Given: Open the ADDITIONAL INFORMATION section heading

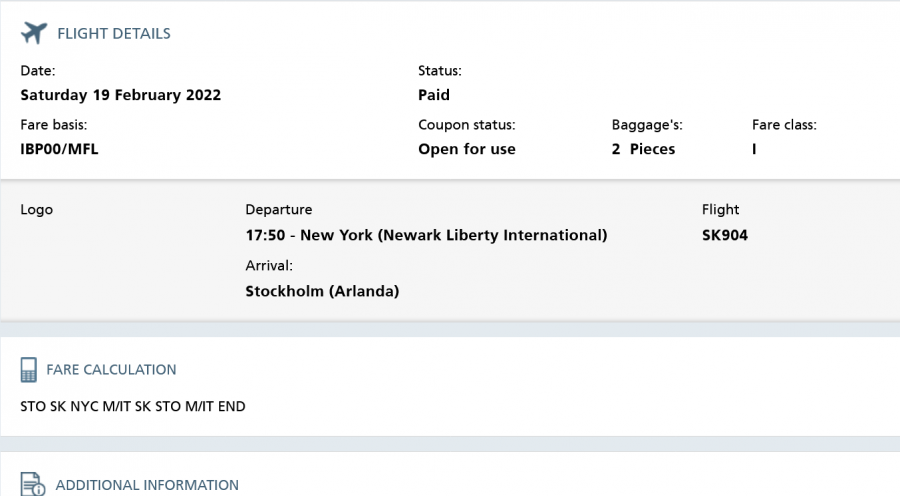Looking at the screenshot, I should (147, 485).
